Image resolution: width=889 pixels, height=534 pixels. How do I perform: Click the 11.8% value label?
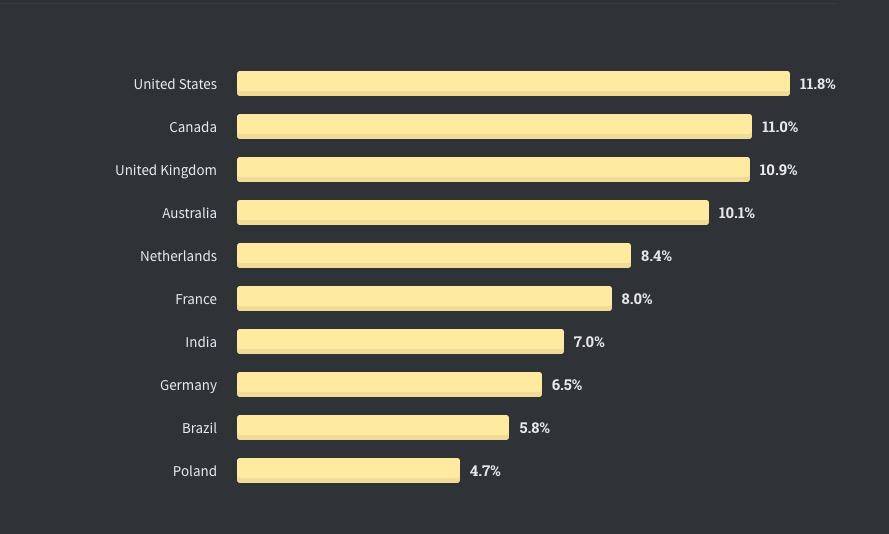(x=817, y=84)
